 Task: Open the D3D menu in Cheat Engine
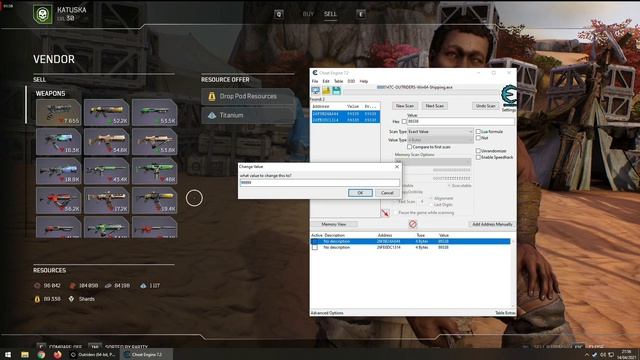coord(351,81)
